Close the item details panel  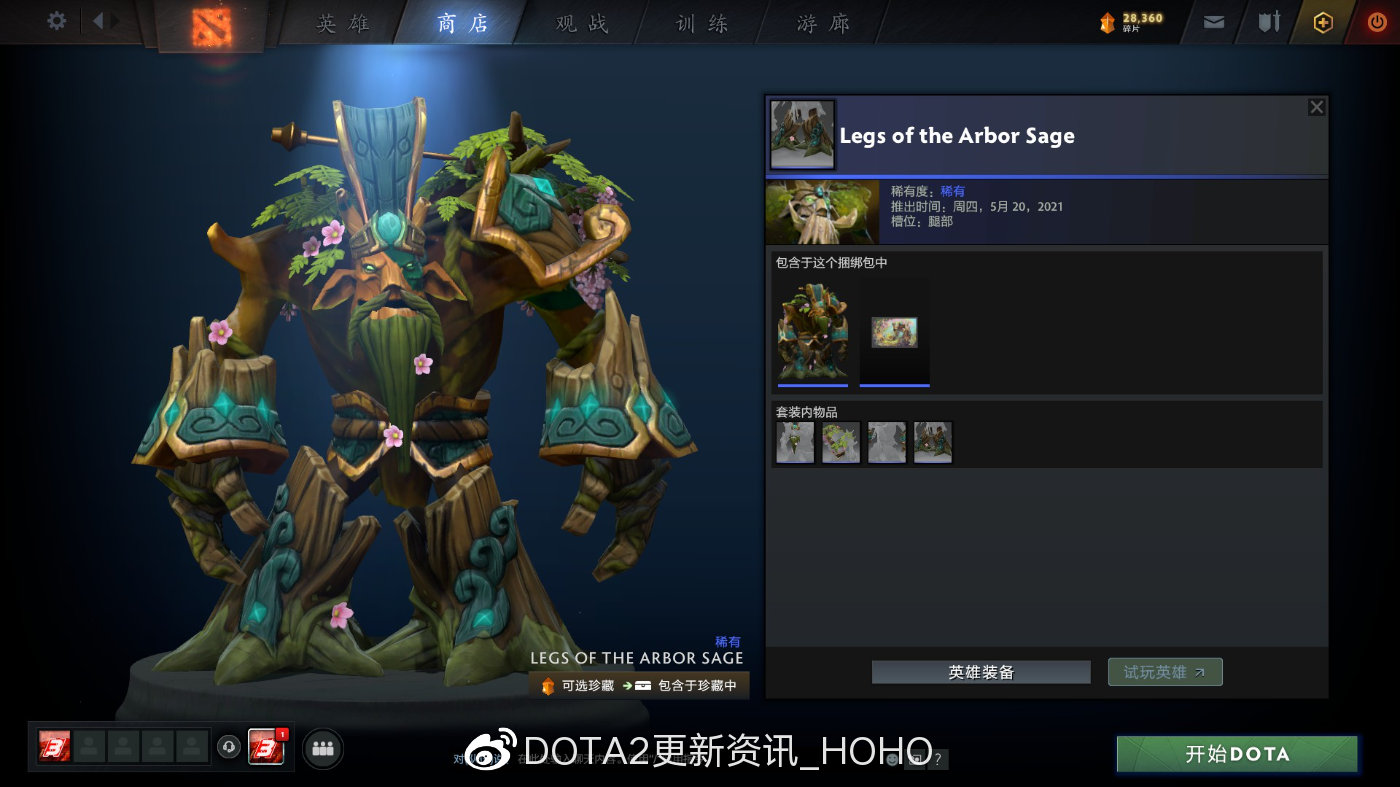click(x=1317, y=107)
